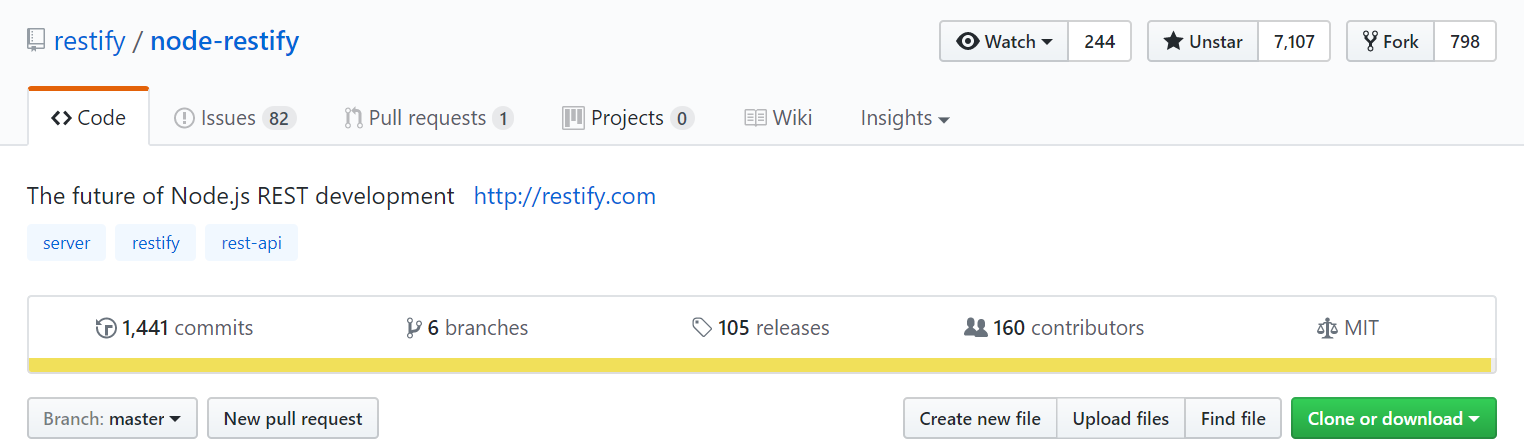View the 105 releases page
This screenshot has height=448, width=1524.
[x=761, y=328]
